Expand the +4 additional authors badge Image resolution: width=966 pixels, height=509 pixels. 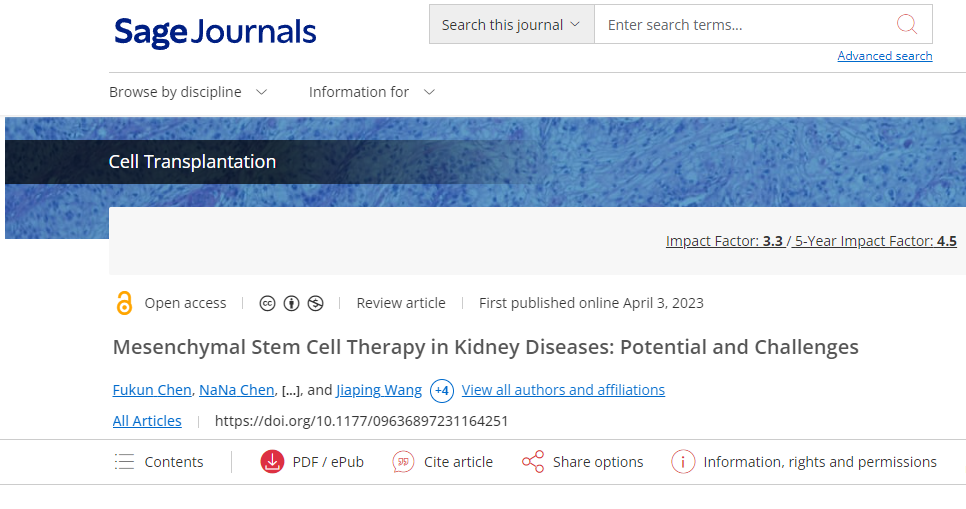(441, 390)
